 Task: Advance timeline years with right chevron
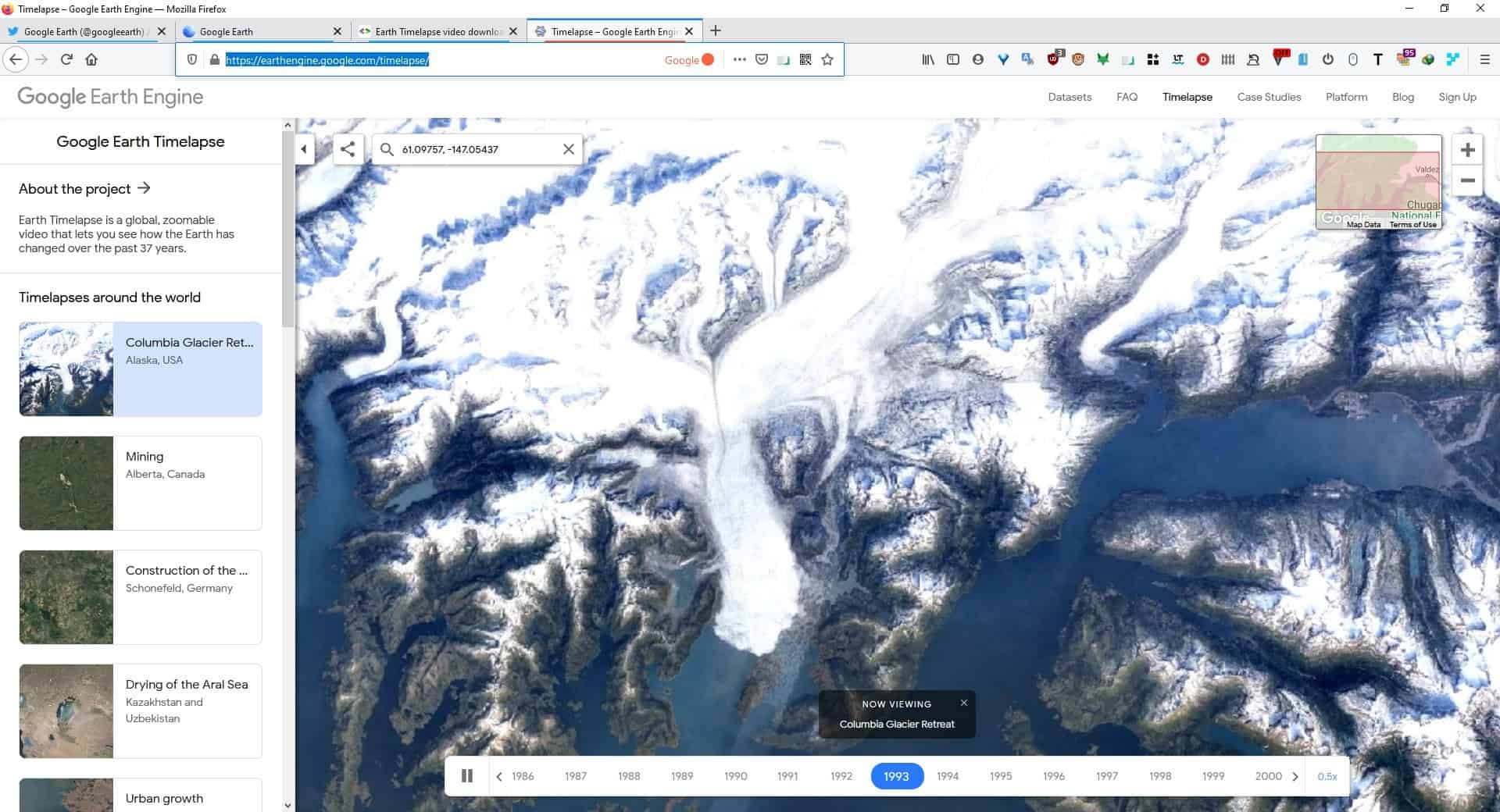(1295, 776)
